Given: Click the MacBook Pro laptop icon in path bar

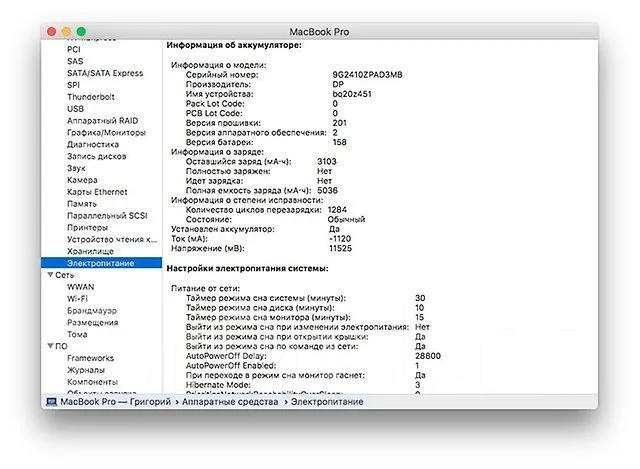Looking at the screenshot, I should pos(51,402).
